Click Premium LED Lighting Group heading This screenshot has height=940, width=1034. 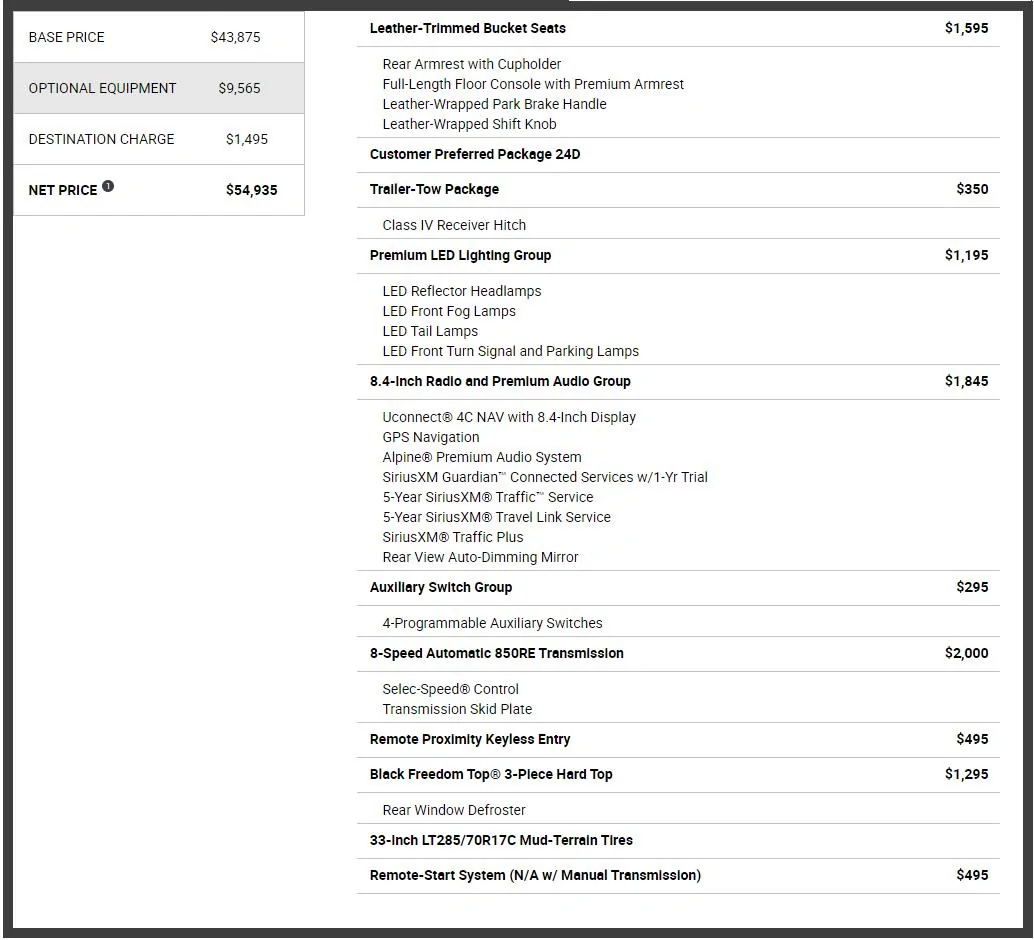point(460,255)
